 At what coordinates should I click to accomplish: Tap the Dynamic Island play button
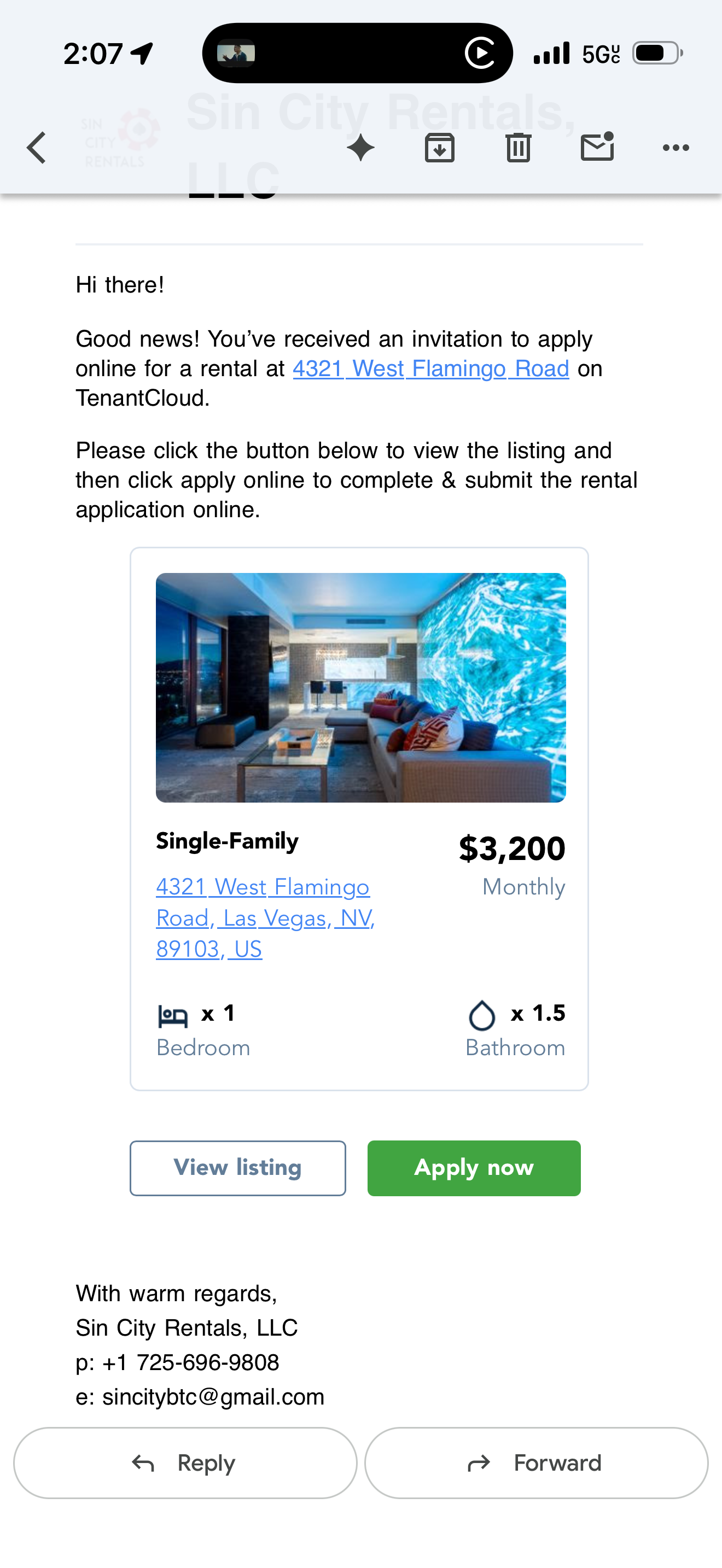coord(480,54)
